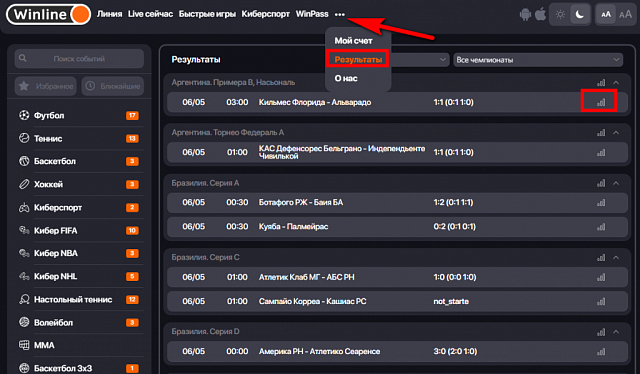The width and height of the screenshot is (640, 374).
Task: Open statistics for Кильмес Флорида - Альварадо match
Action: click(x=601, y=102)
